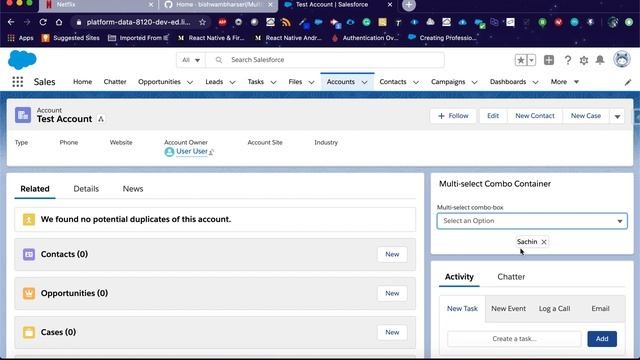Click the Salesforce cloud logo

click(22, 60)
